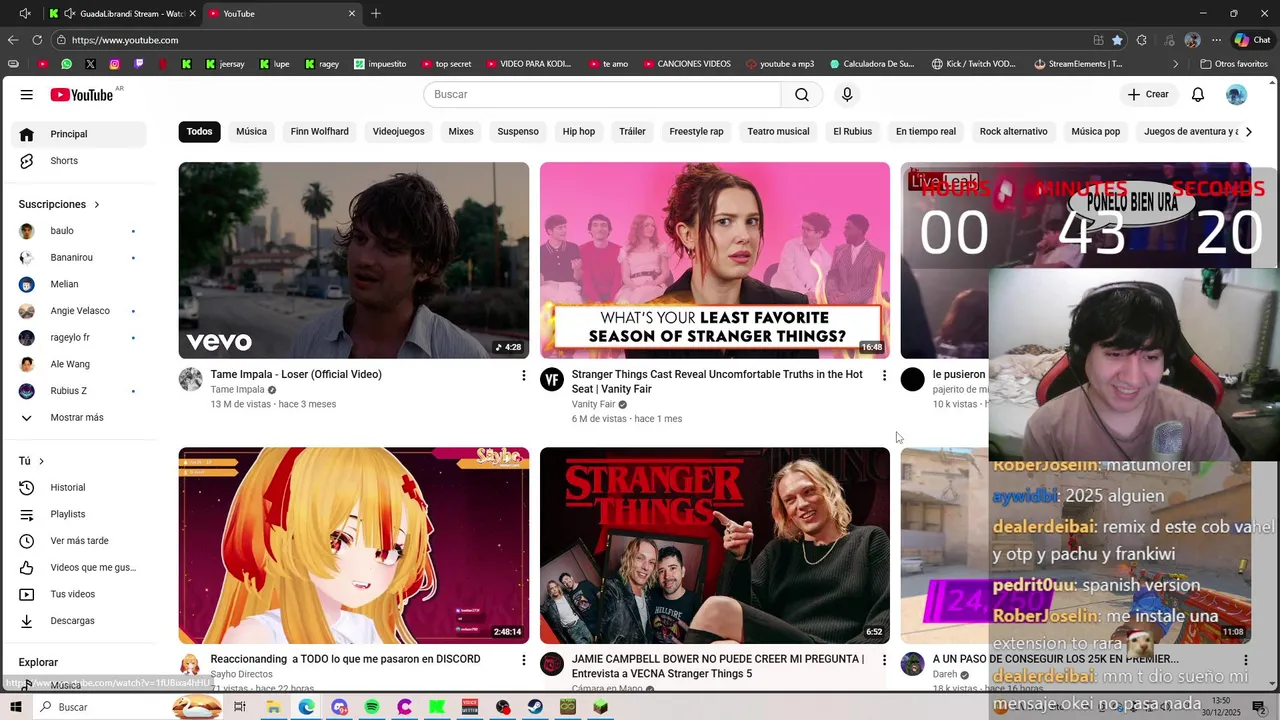
Task: Select the Música filter chip
Action: click(251, 131)
